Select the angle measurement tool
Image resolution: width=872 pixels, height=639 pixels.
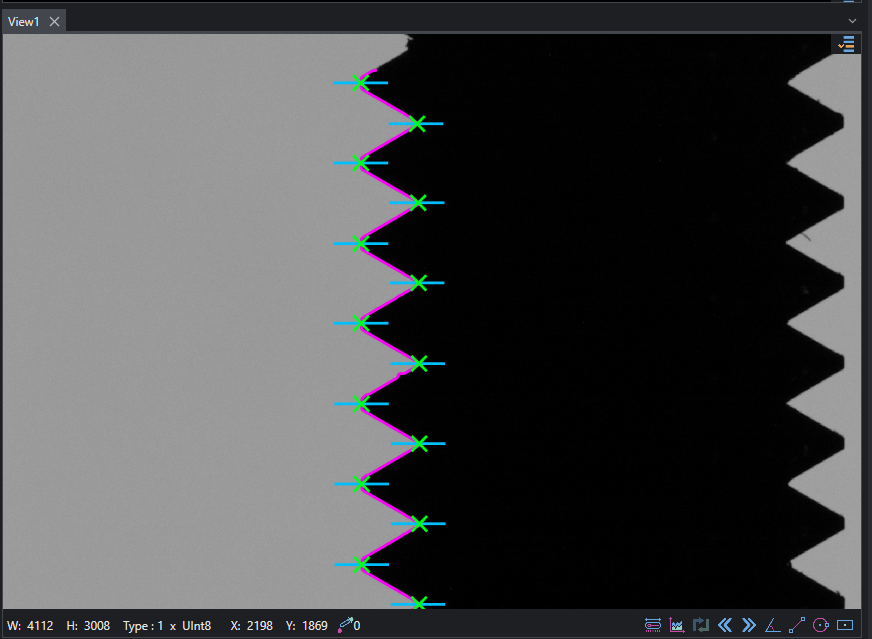(x=772, y=625)
